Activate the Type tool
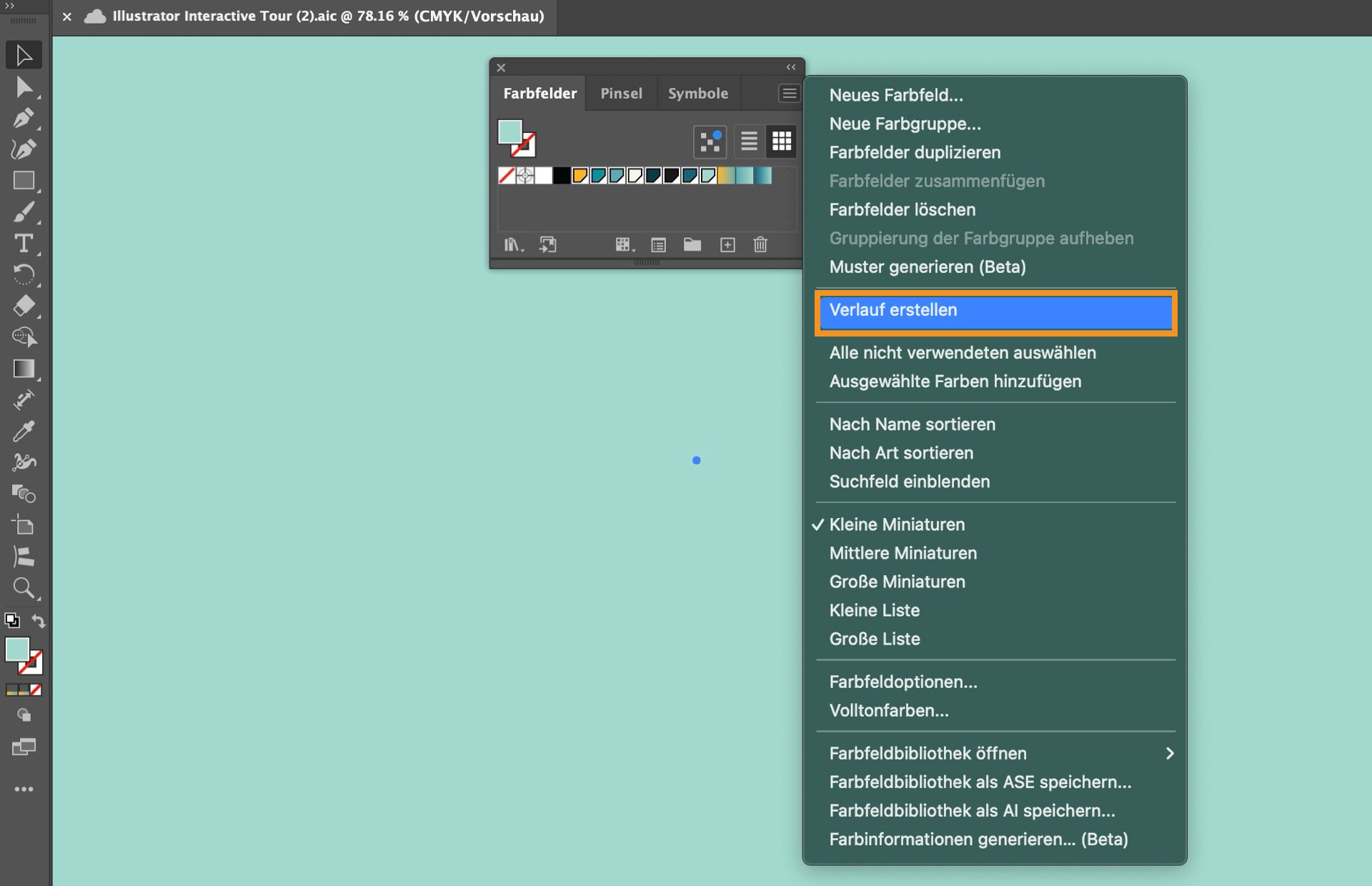Viewport: 1372px width, 886px height. 24,243
